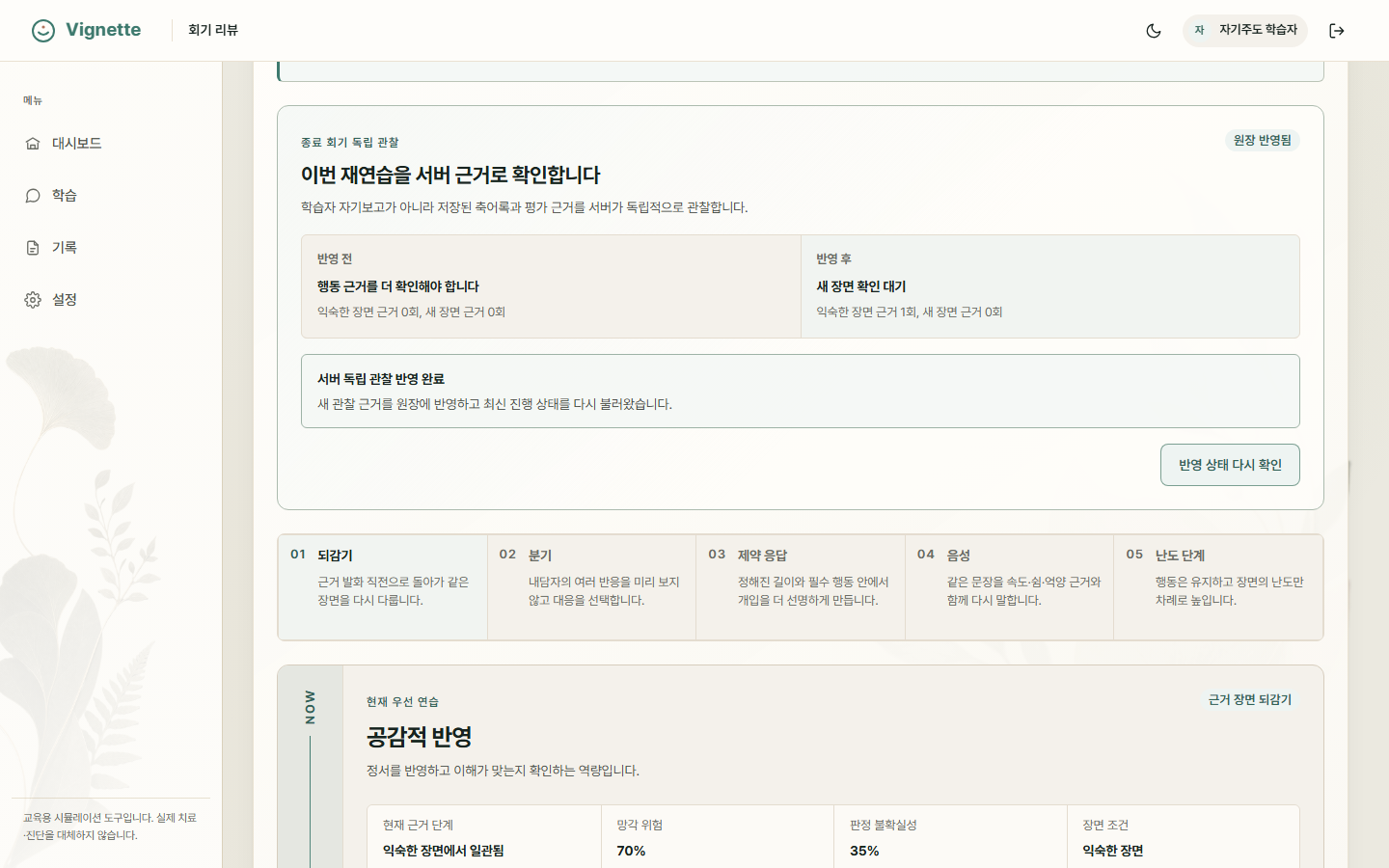
Task: Select the 05 난도 단계 step
Action: [x=1218, y=587]
